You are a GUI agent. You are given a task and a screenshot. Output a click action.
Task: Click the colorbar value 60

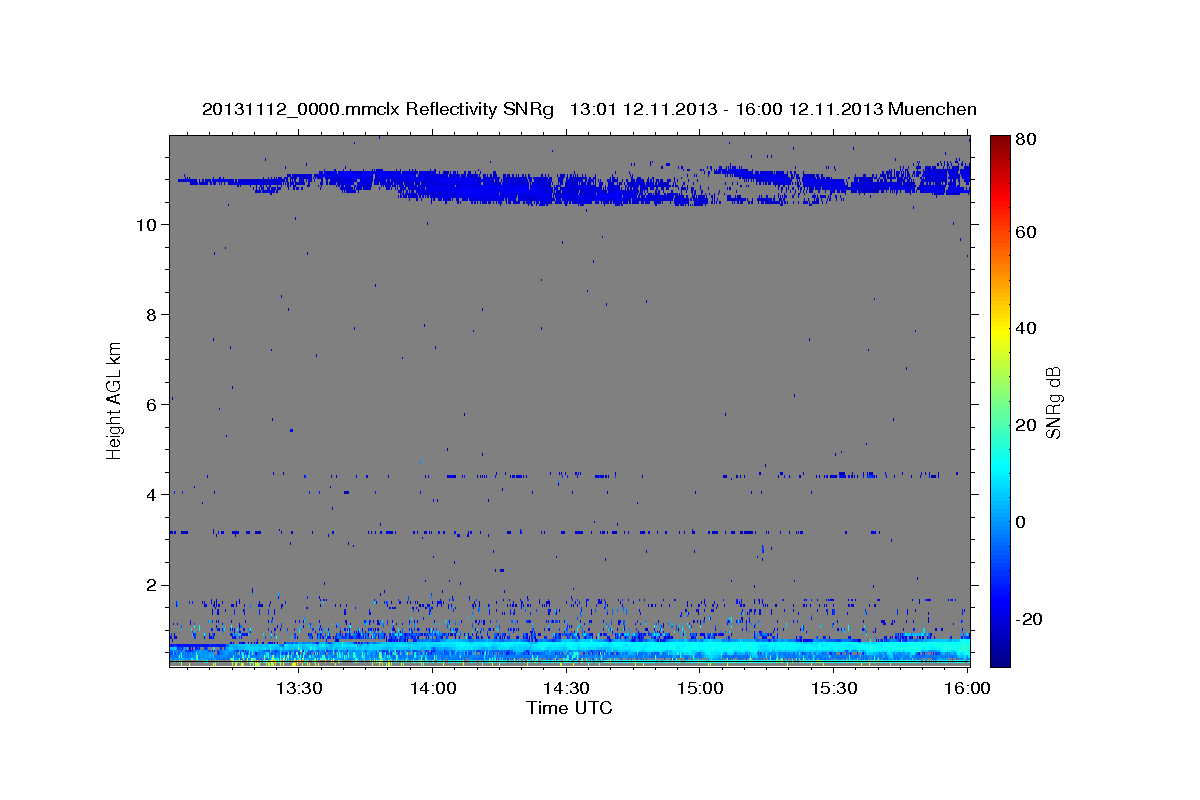[1028, 232]
